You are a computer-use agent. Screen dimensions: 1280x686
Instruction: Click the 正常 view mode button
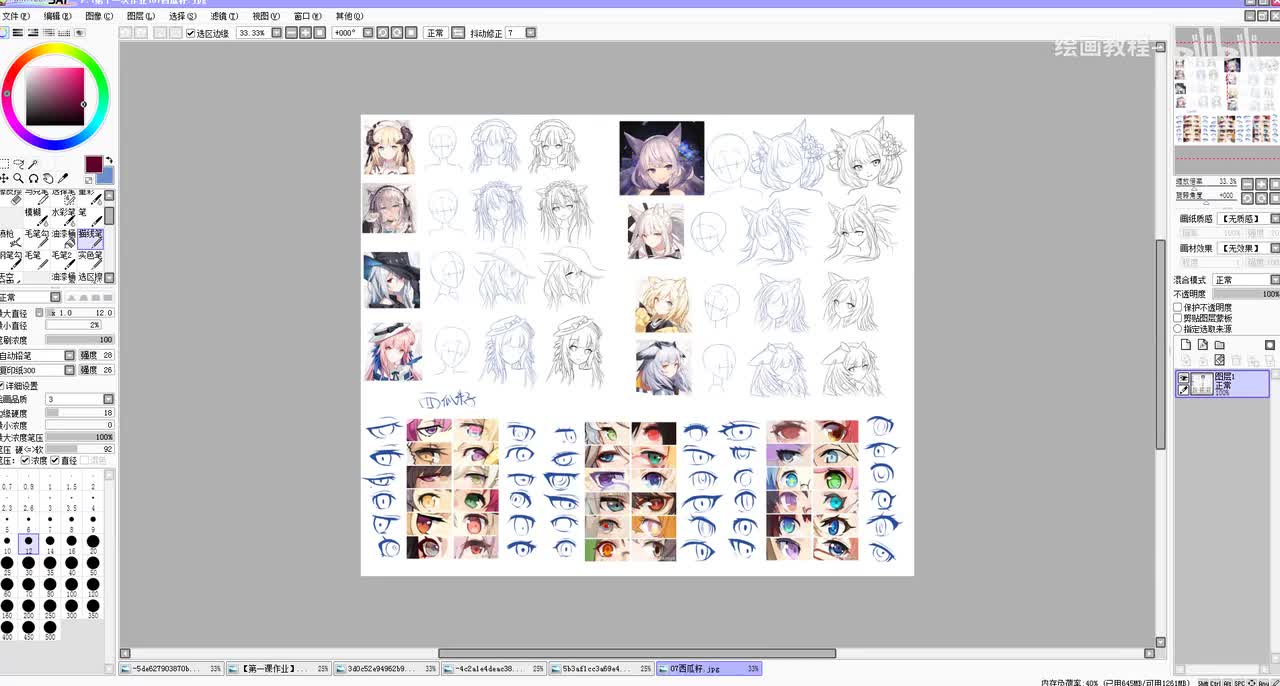[x=435, y=33]
